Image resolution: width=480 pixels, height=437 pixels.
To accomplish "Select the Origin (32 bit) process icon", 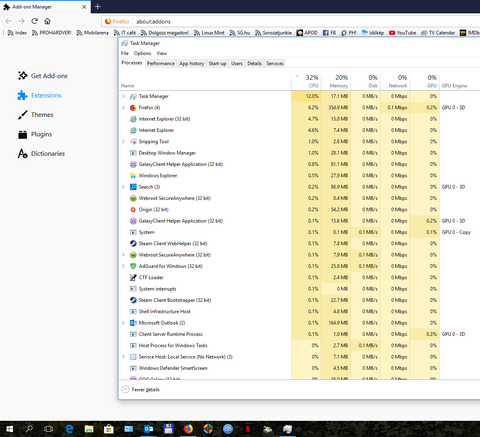I will [133, 210].
